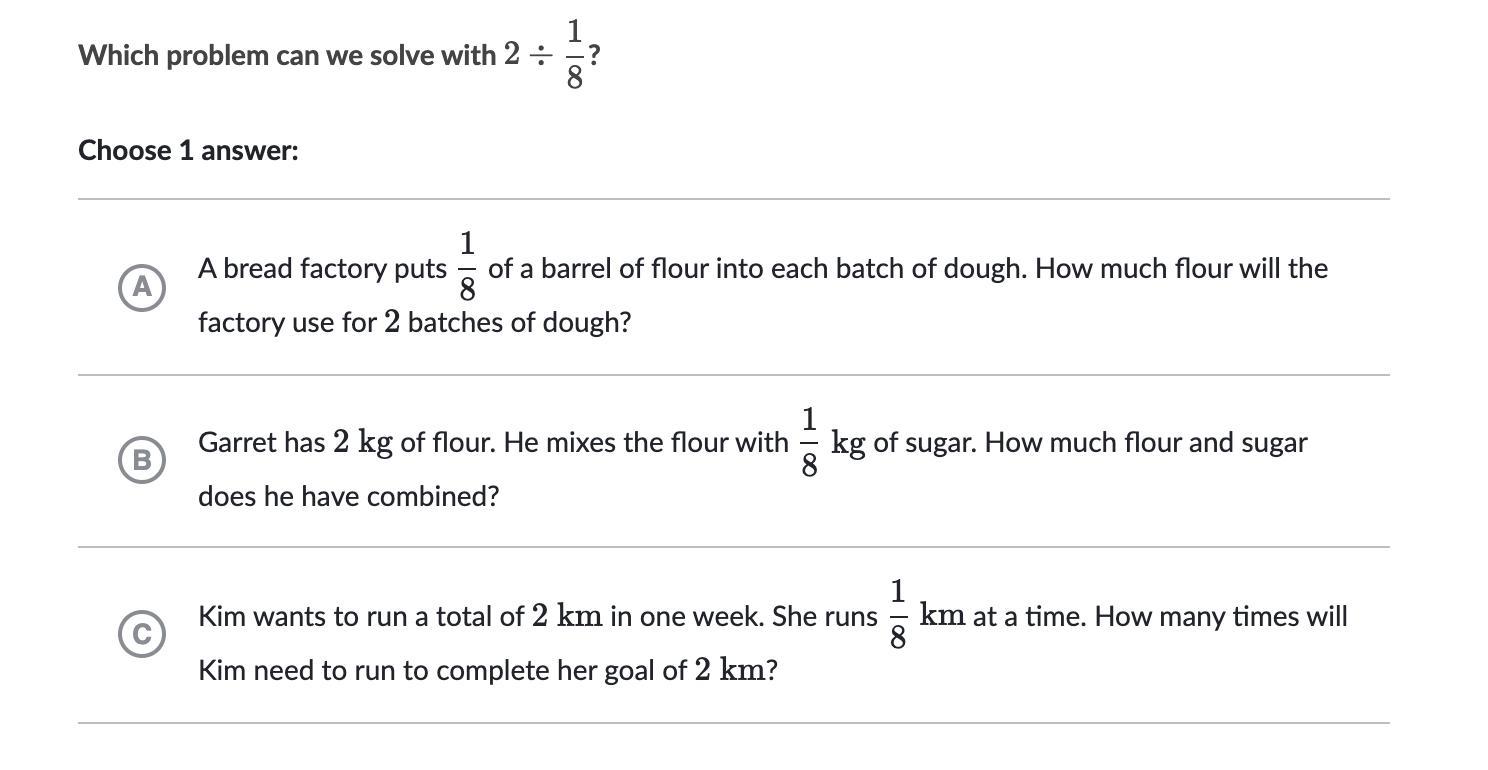Click the 1/8 fraction in the question
The width and height of the screenshot is (1488, 770).
(574, 55)
